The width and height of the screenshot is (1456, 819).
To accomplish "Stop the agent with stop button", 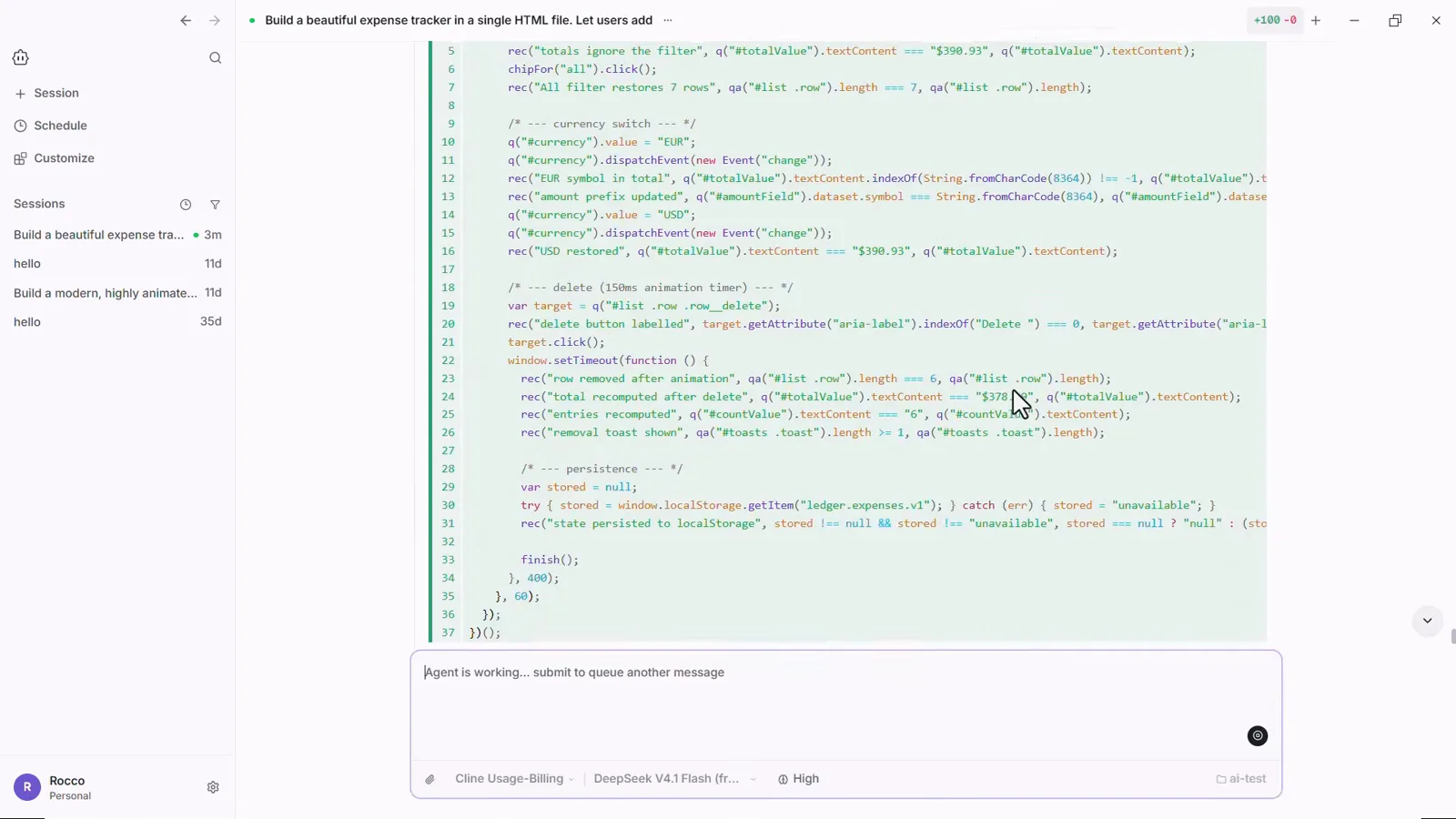I will [x=1258, y=736].
